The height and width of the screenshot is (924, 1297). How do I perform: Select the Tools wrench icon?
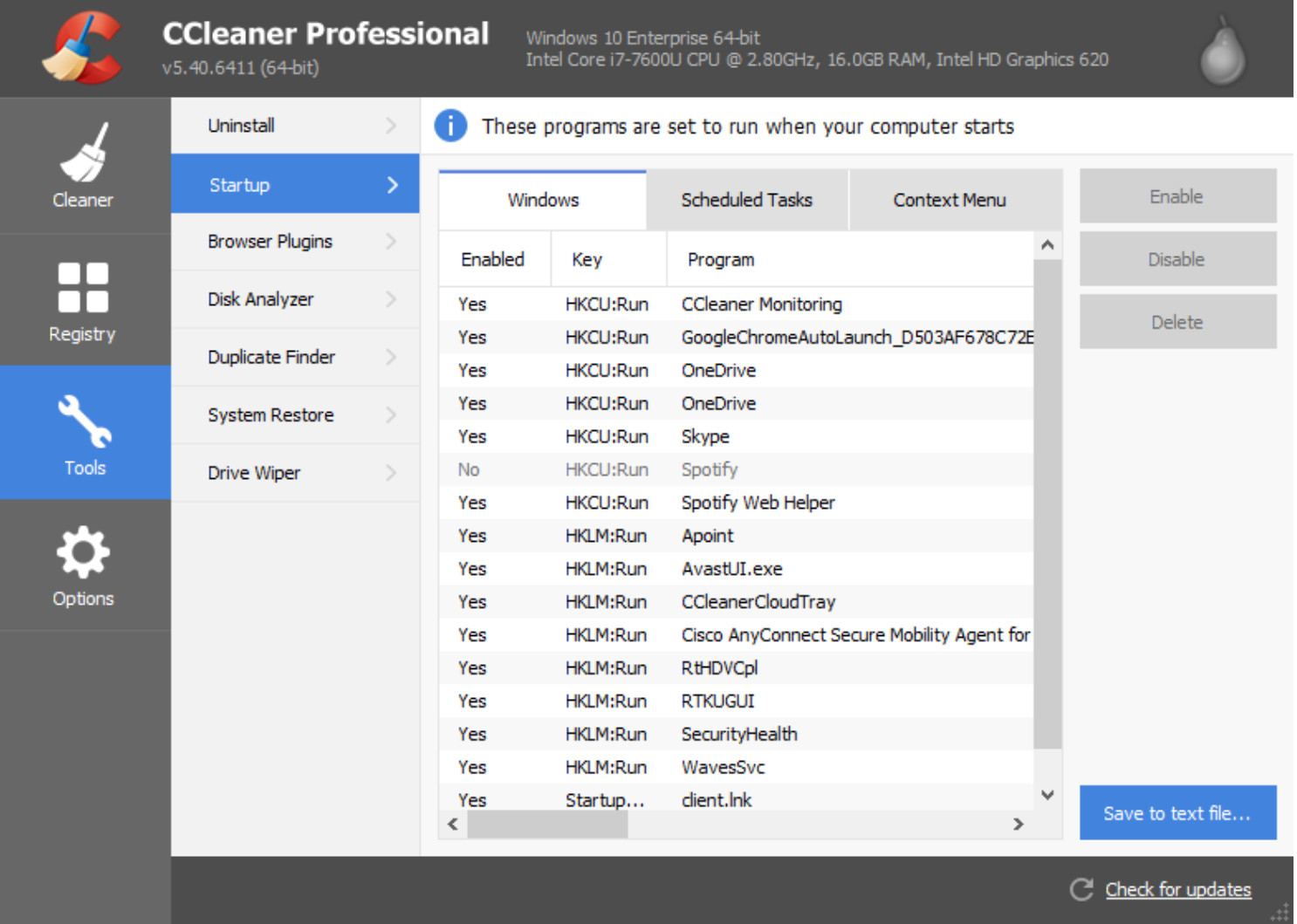84,421
